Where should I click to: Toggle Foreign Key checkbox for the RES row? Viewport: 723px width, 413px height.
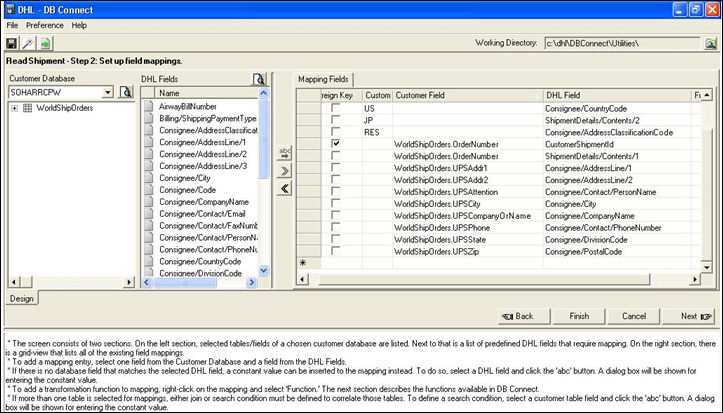pos(336,132)
